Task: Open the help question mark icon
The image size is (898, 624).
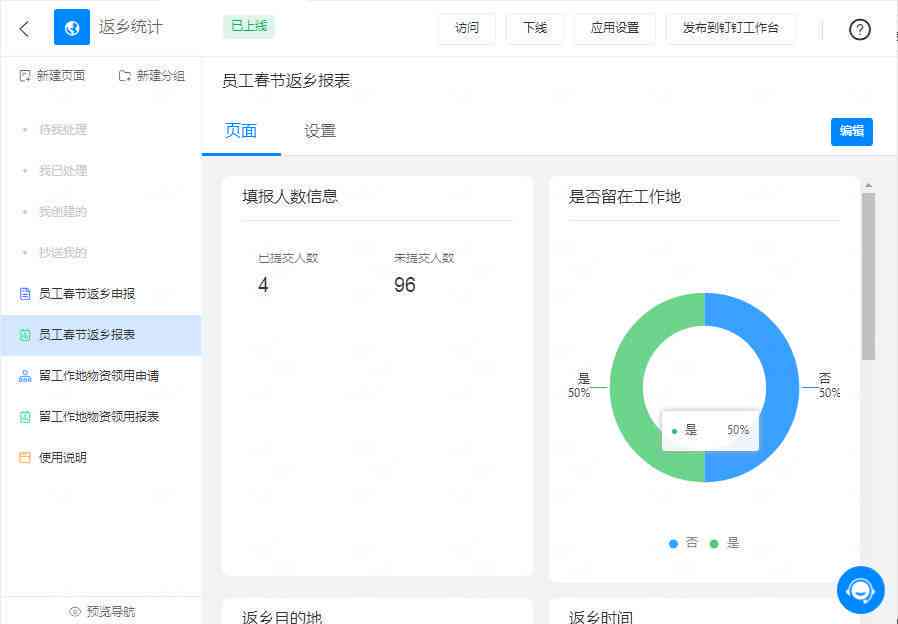Action: (859, 29)
